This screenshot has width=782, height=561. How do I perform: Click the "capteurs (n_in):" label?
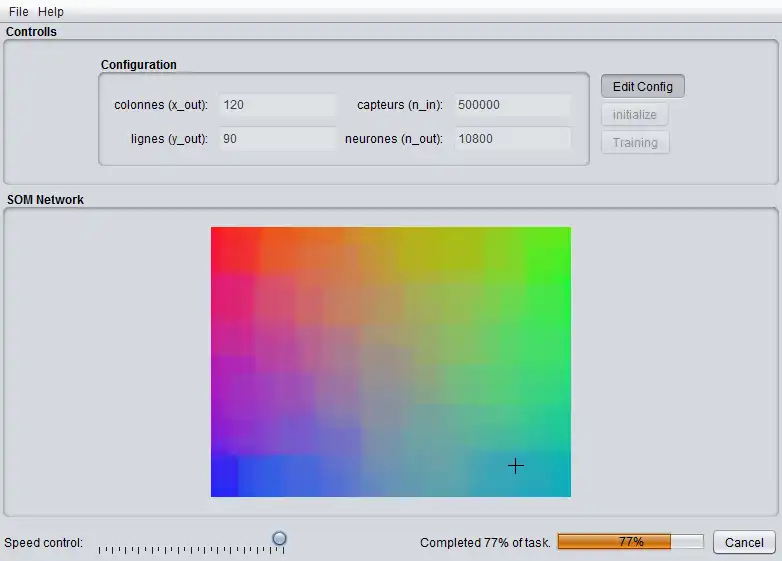[400, 105]
